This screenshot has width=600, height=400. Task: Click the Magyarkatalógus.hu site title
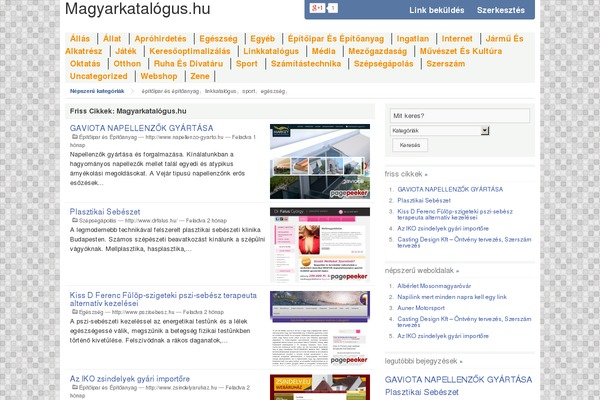tap(137, 9)
